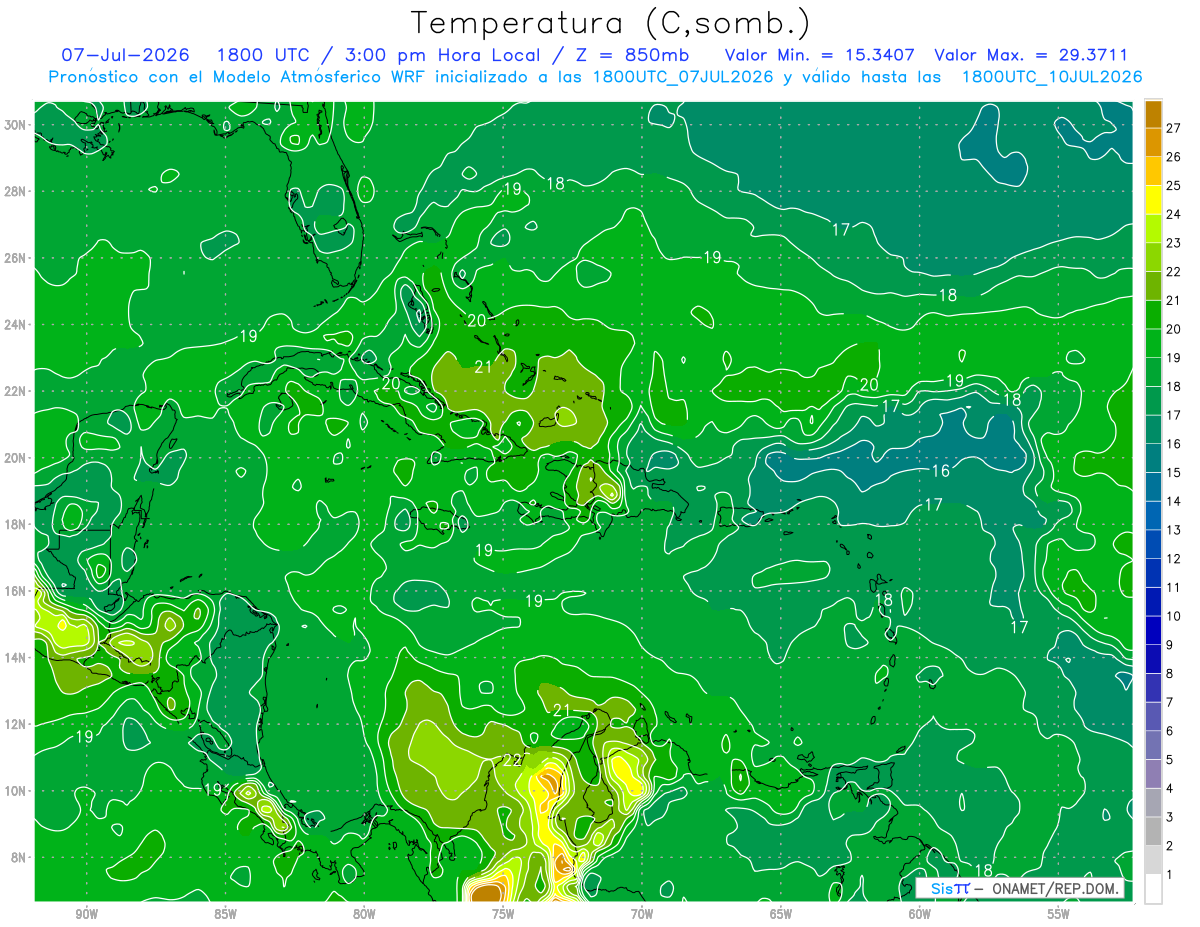Click the "20N" latitude axis label

click(16, 458)
